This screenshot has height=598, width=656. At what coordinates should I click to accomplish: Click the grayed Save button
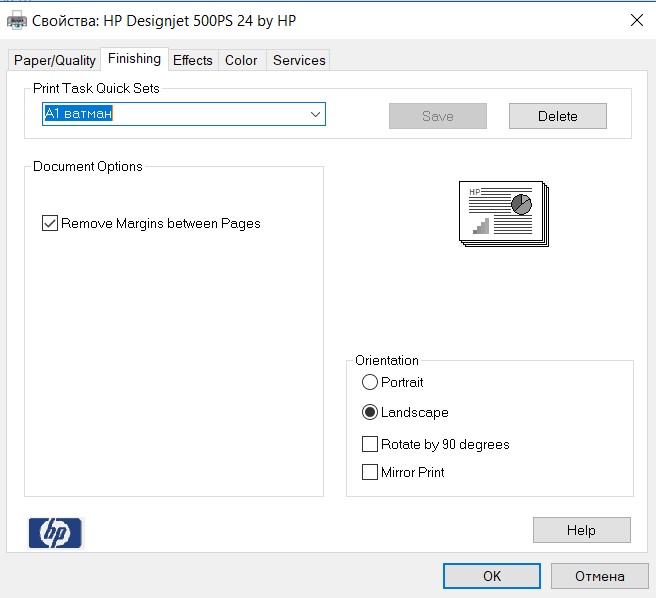[438, 116]
